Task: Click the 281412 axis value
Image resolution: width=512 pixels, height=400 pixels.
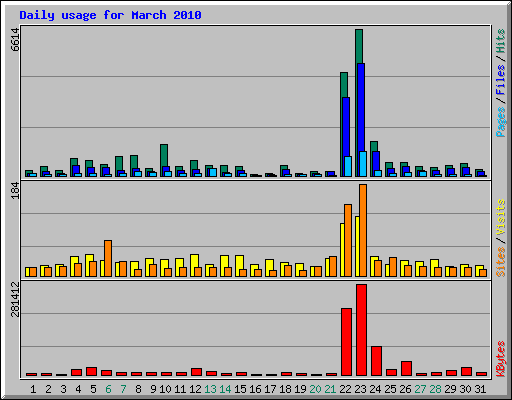Action: tap(15, 299)
